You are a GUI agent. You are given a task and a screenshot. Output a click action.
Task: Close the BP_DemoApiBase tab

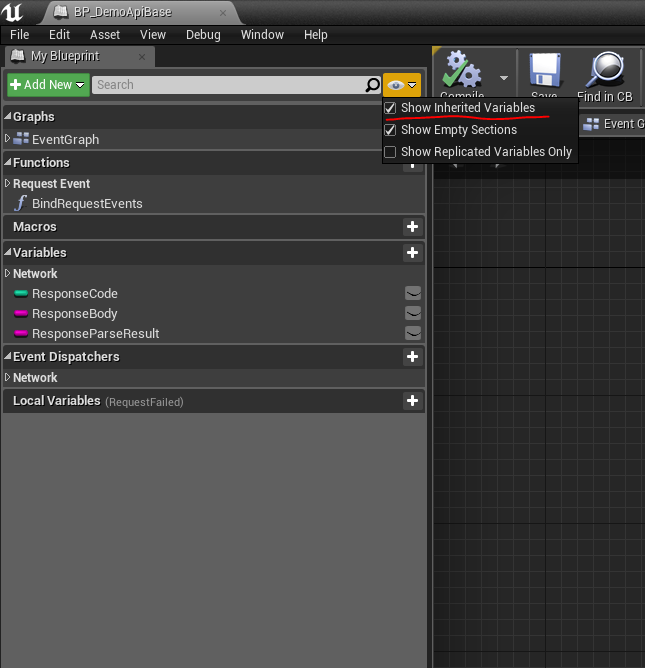pyautogui.click(x=223, y=13)
